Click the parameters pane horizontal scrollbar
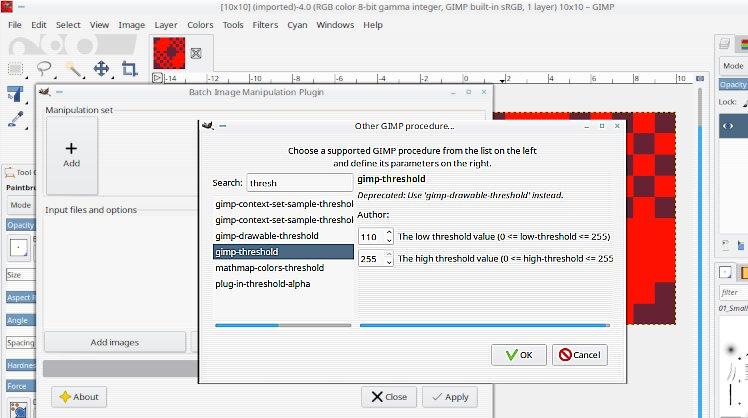 point(485,325)
